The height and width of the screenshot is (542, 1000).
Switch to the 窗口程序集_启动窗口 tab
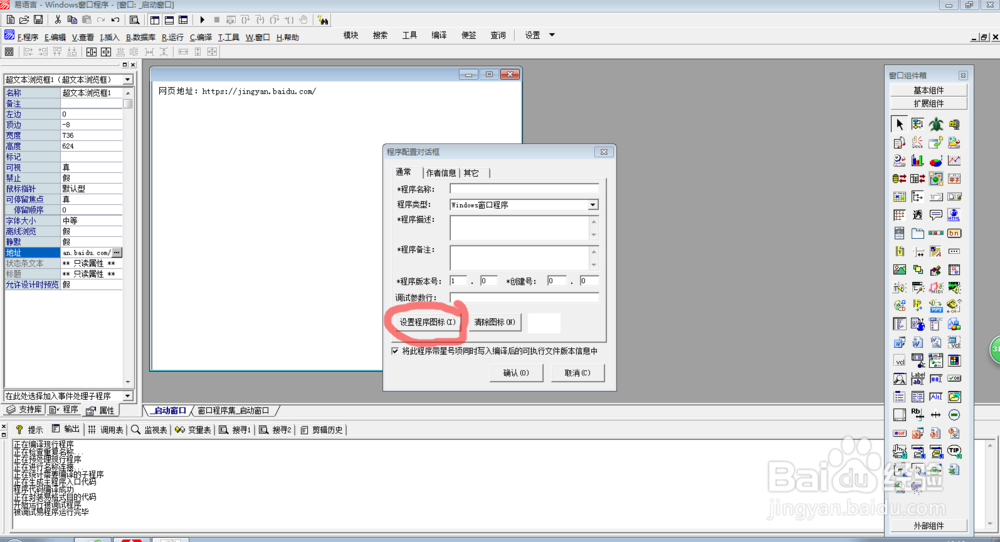tap(233, 411)
